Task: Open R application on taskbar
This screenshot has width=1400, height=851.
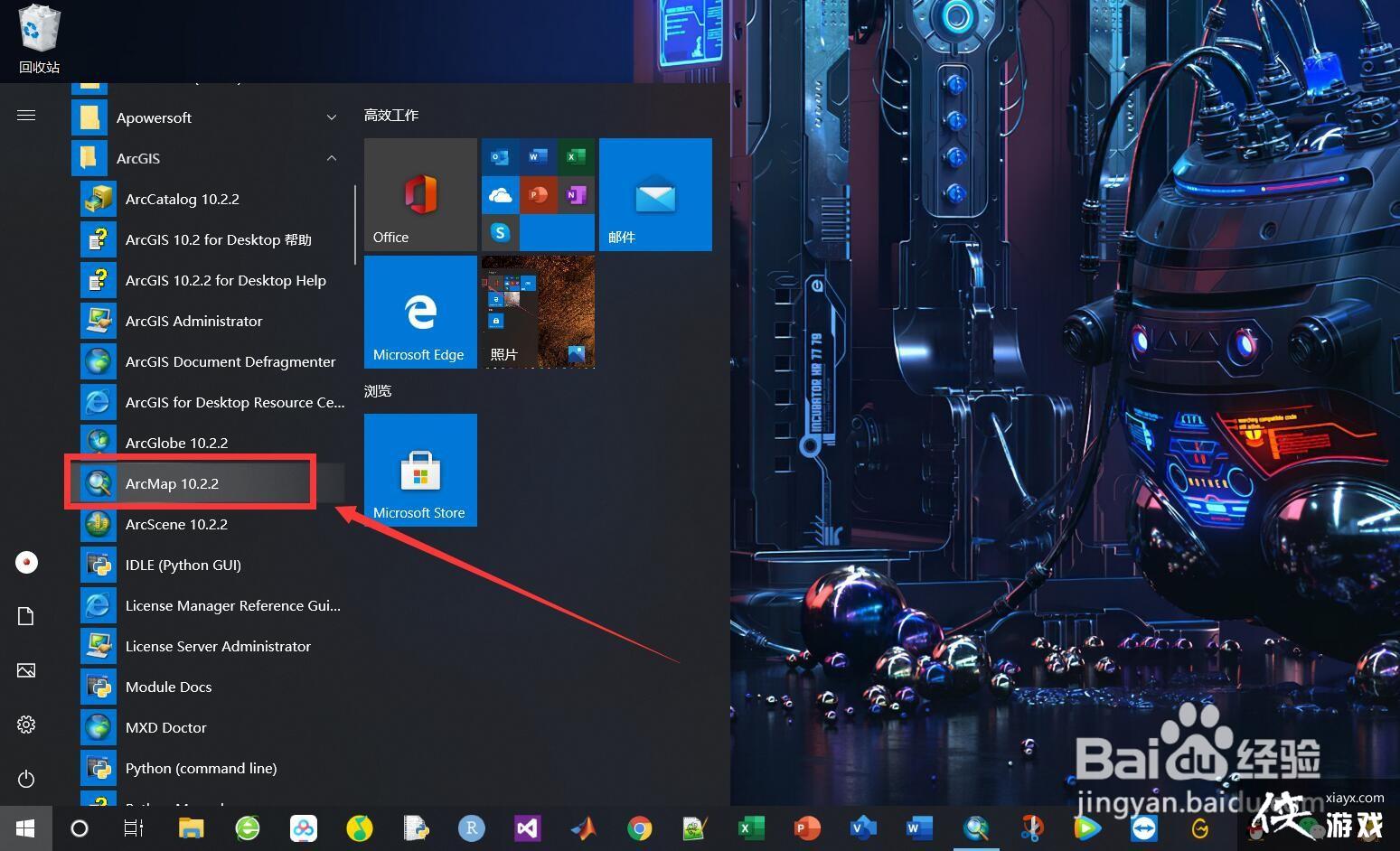Action: point(472,828)
